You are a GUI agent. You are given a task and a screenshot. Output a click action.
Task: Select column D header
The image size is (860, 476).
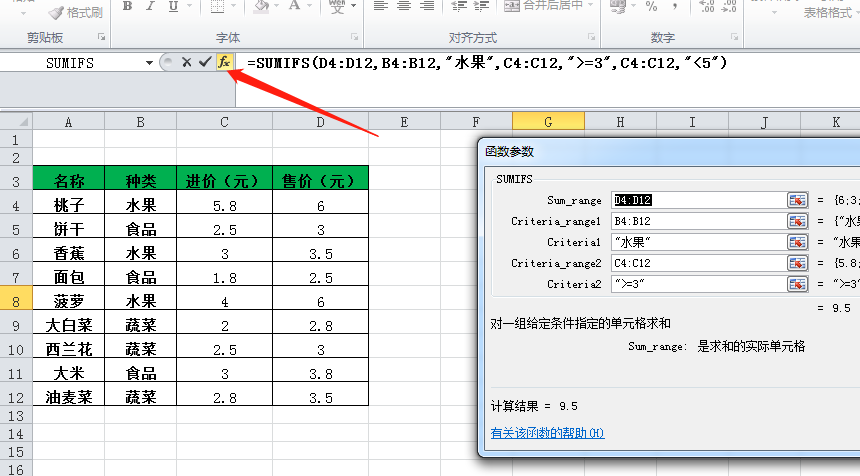[x=320, y=122]
